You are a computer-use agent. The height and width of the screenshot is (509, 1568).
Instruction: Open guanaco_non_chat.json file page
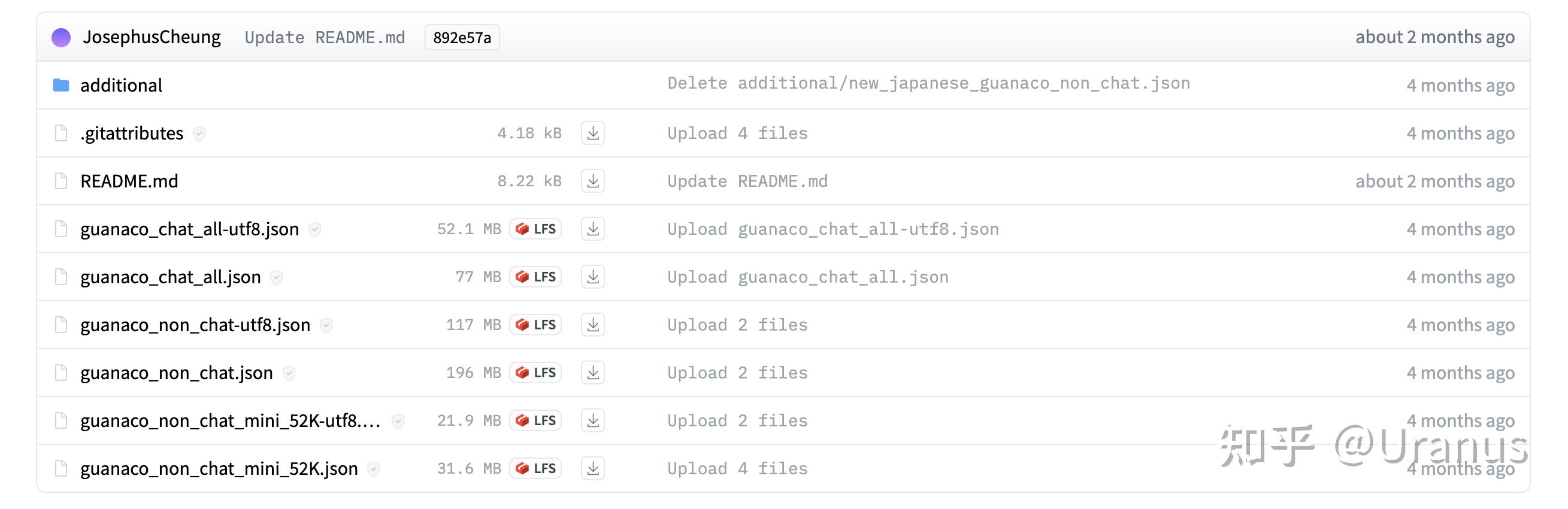pos(177,373)
